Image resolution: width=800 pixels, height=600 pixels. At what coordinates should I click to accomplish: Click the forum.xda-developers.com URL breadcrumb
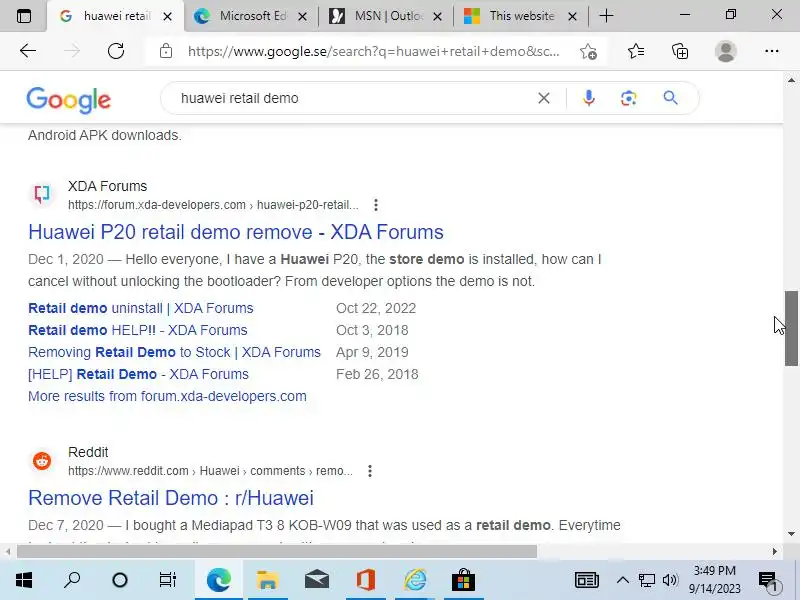213,205
